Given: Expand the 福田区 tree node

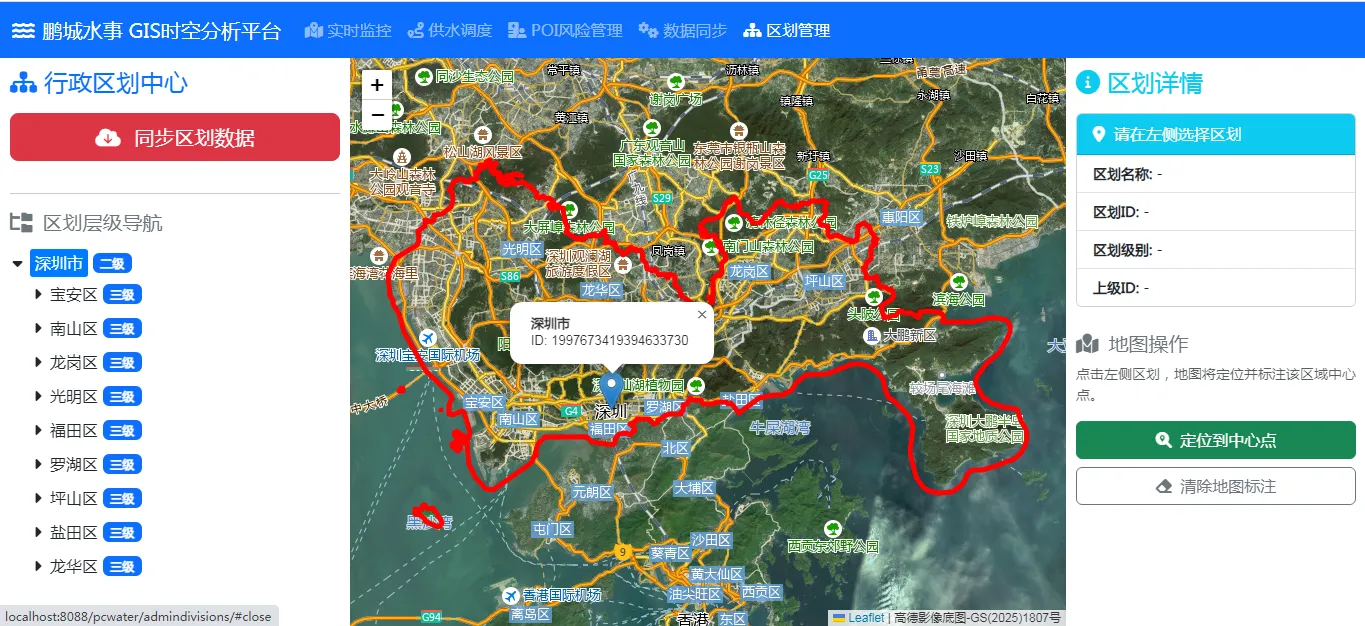Looking at the screenshot, I should 38,430.
